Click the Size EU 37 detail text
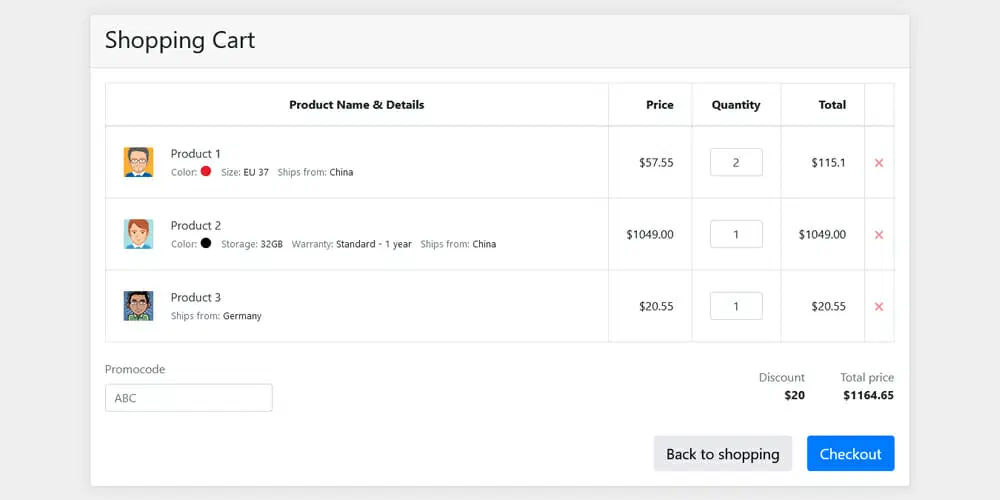Viewport: 1000px width, 500px height. 245,172
